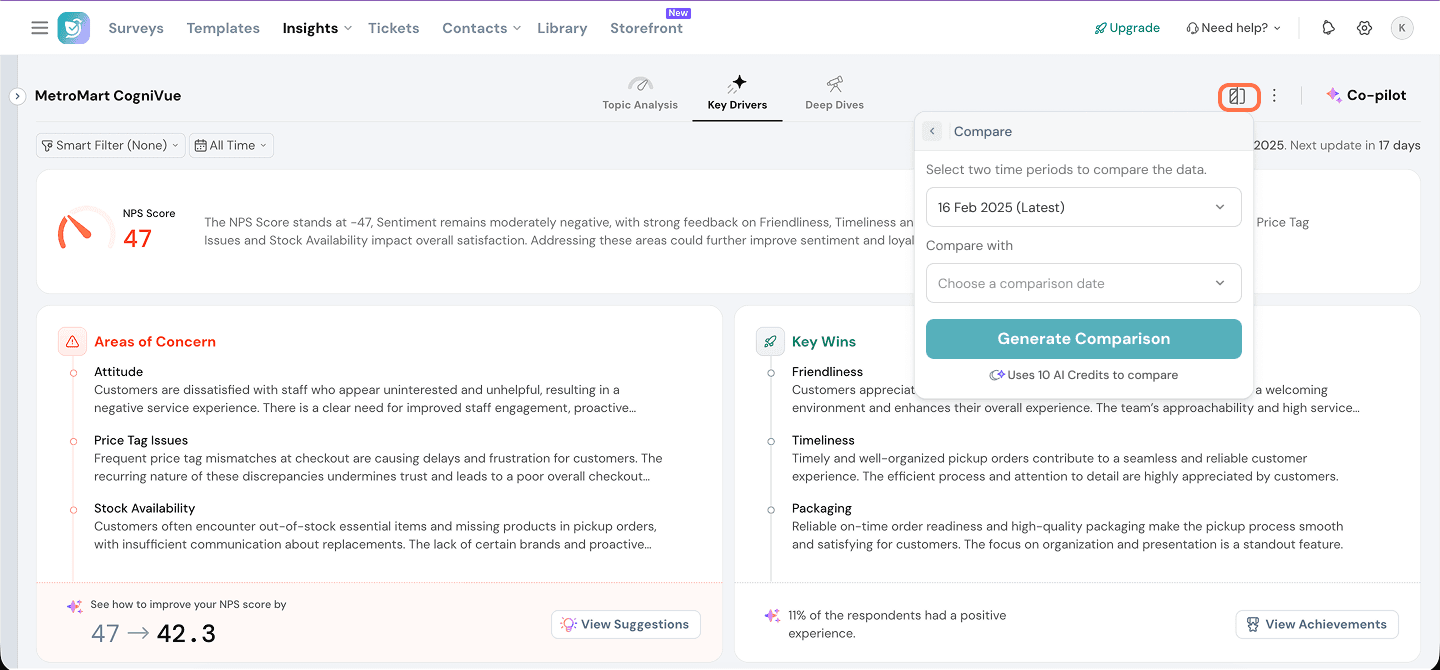The width and height of the screenshot is (1440, 670).
Task: Click the View Achievements button
Action: pos(1317,624)
